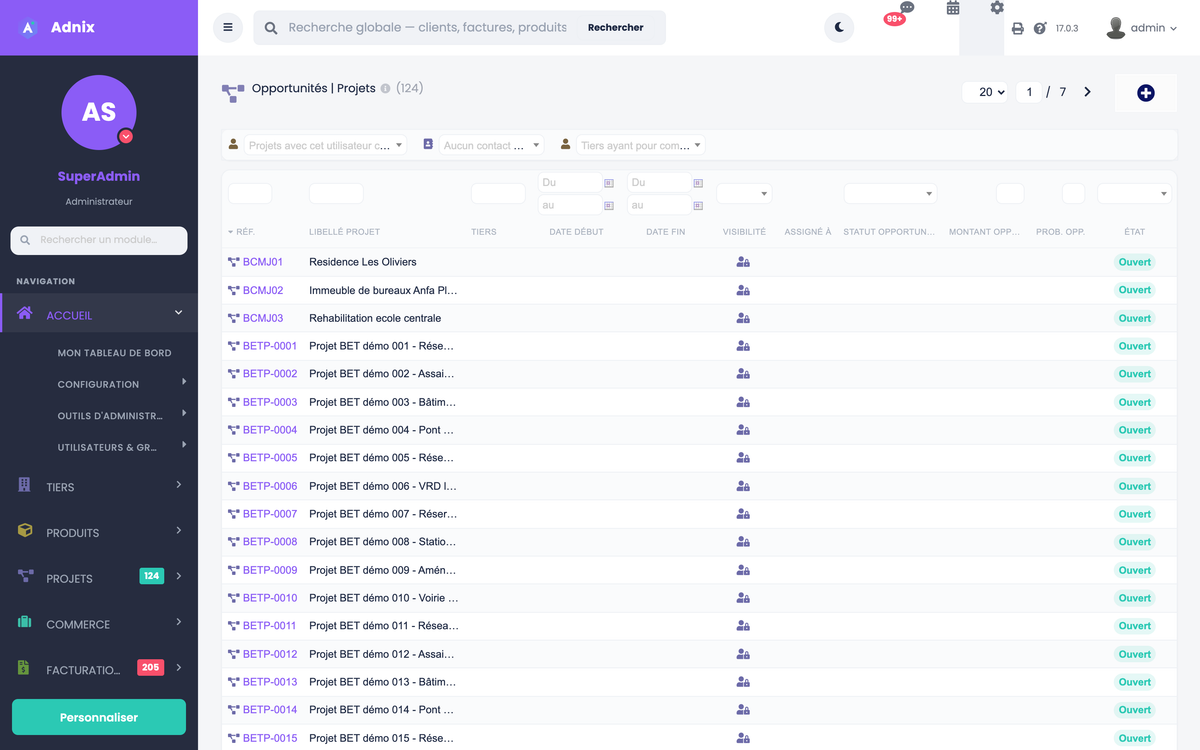Open messages with 99+ badge

pyautogui.click(x=899, y=13)
